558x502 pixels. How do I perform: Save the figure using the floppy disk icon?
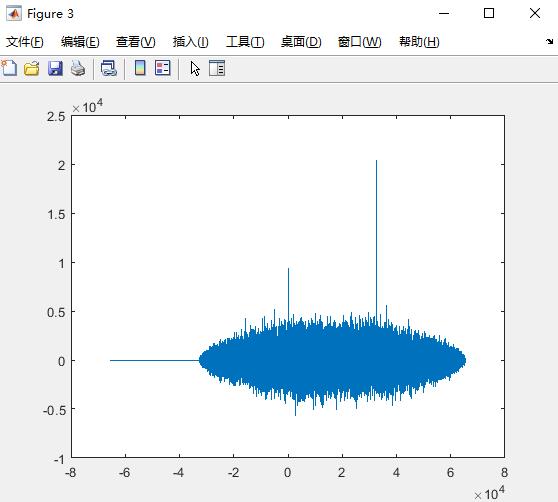pyautogui.click(x=55, y=68)
